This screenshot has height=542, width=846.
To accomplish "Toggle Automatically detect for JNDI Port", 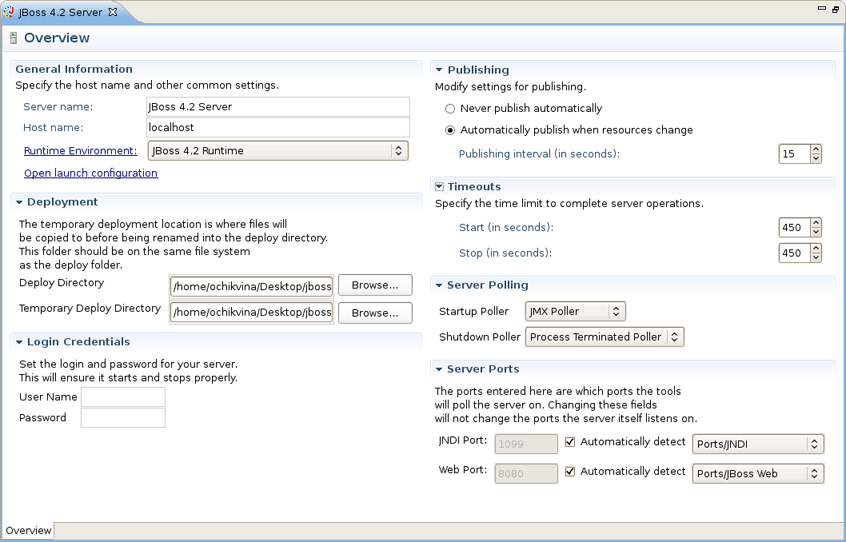I will pyautogui.click(x=570, y=442).
